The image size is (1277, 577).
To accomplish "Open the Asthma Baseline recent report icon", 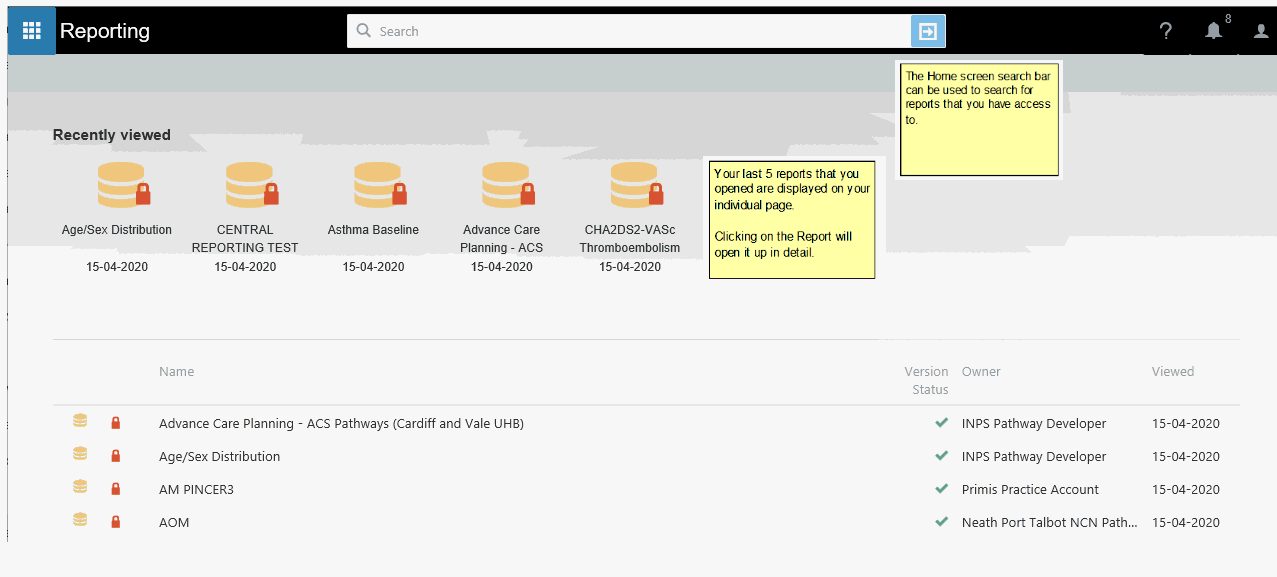I will click(x=379, y=184).
